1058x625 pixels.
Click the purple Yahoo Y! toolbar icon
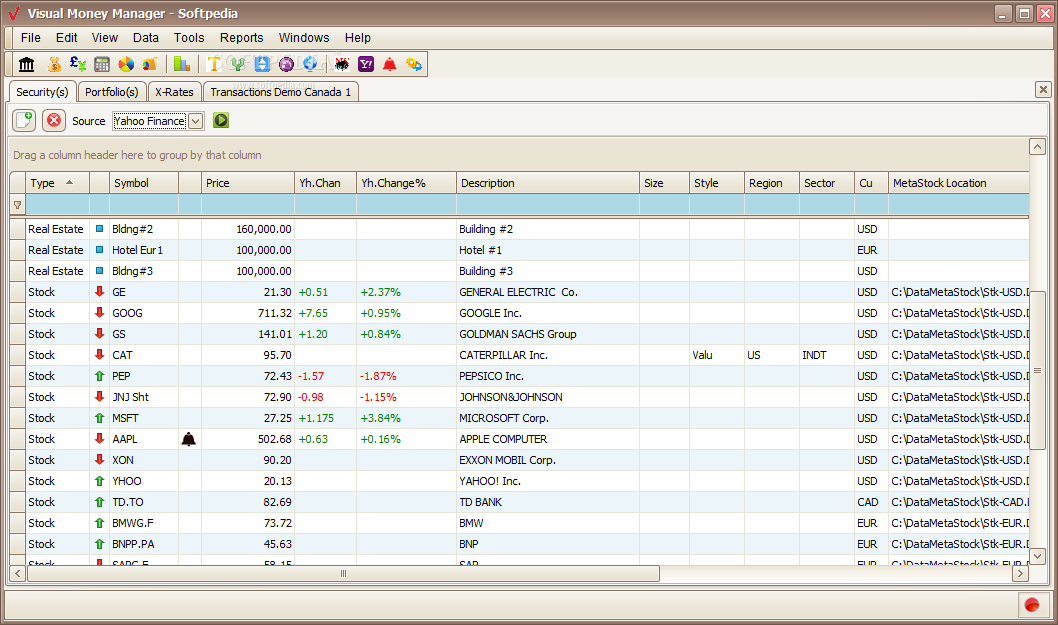366,64
